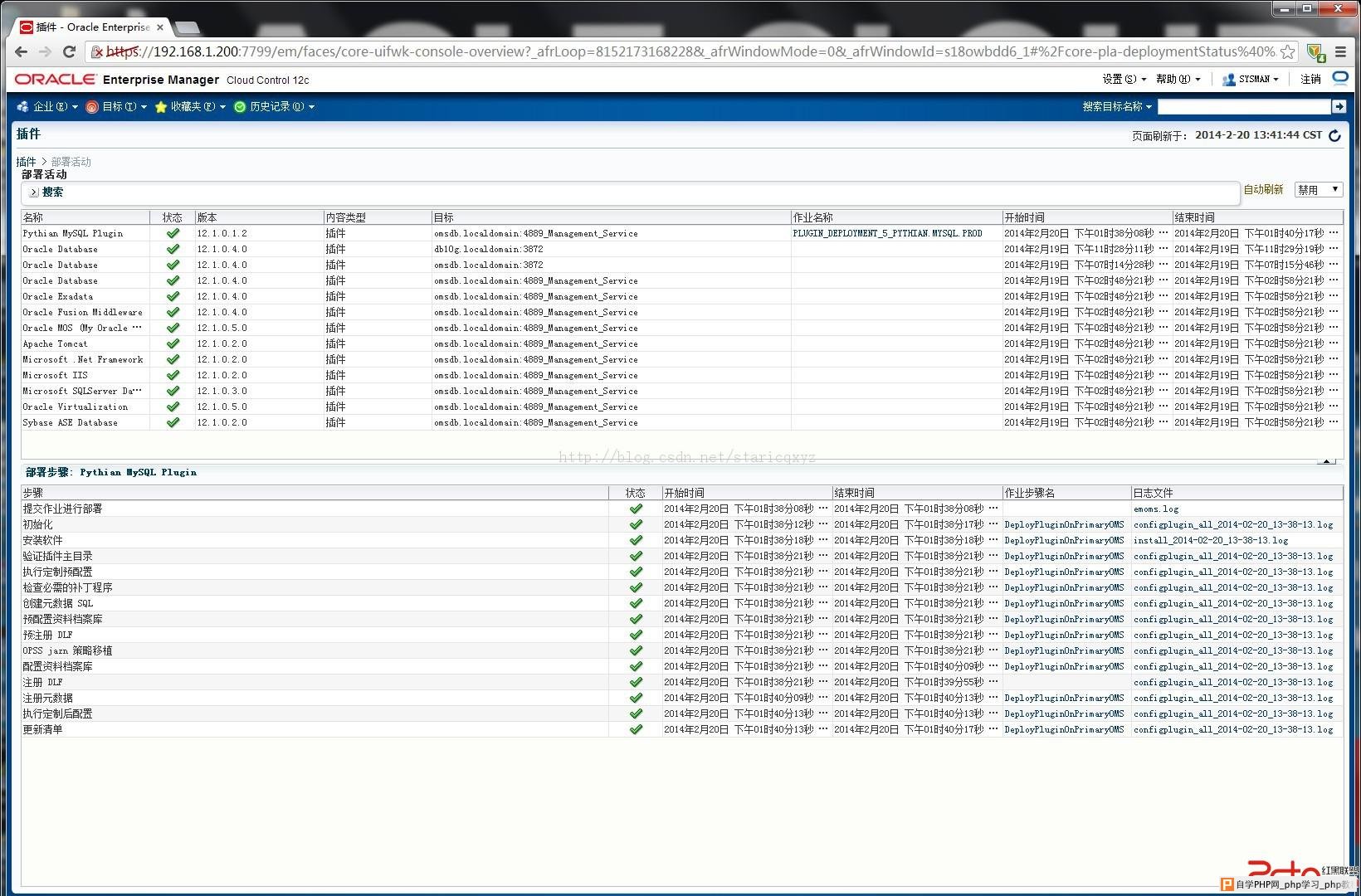Reload the page with the browser refresh icon
The height and width of the screenshot is (896, 1361).
click(70, 51)
